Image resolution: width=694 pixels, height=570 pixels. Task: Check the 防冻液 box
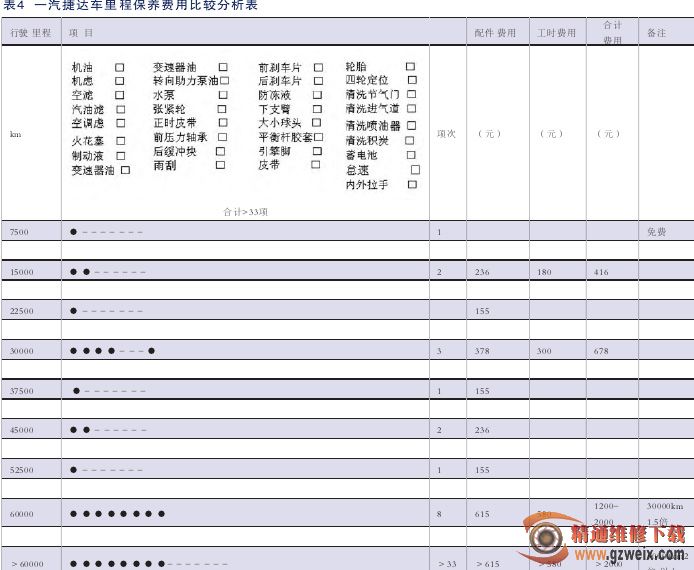[x=317, y=95]
